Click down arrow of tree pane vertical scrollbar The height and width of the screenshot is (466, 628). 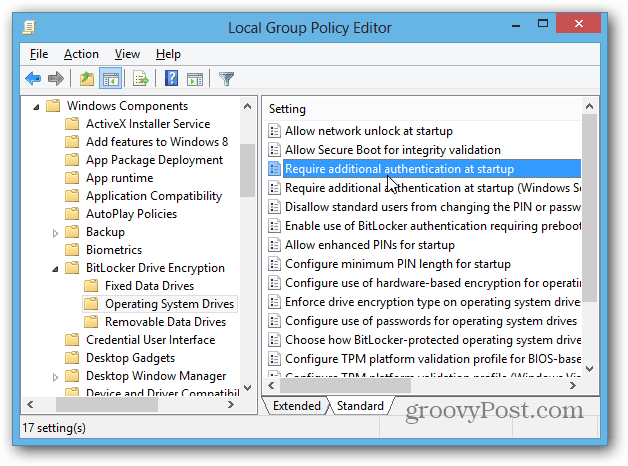pyautogui.click(x=248, y=388)
